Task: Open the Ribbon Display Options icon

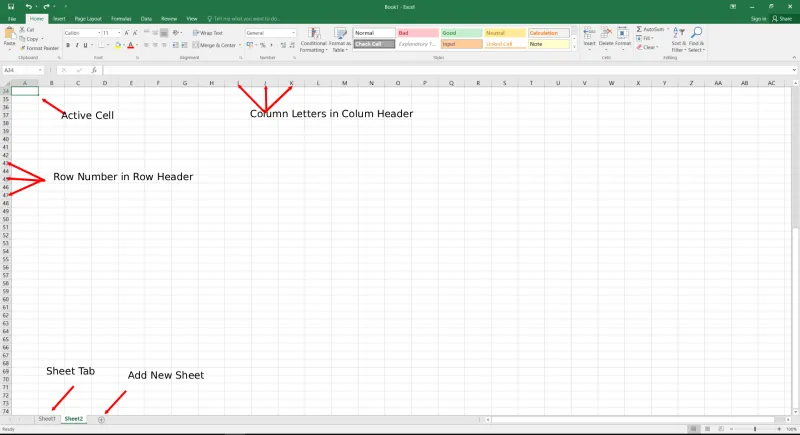Action: point(733,7)
